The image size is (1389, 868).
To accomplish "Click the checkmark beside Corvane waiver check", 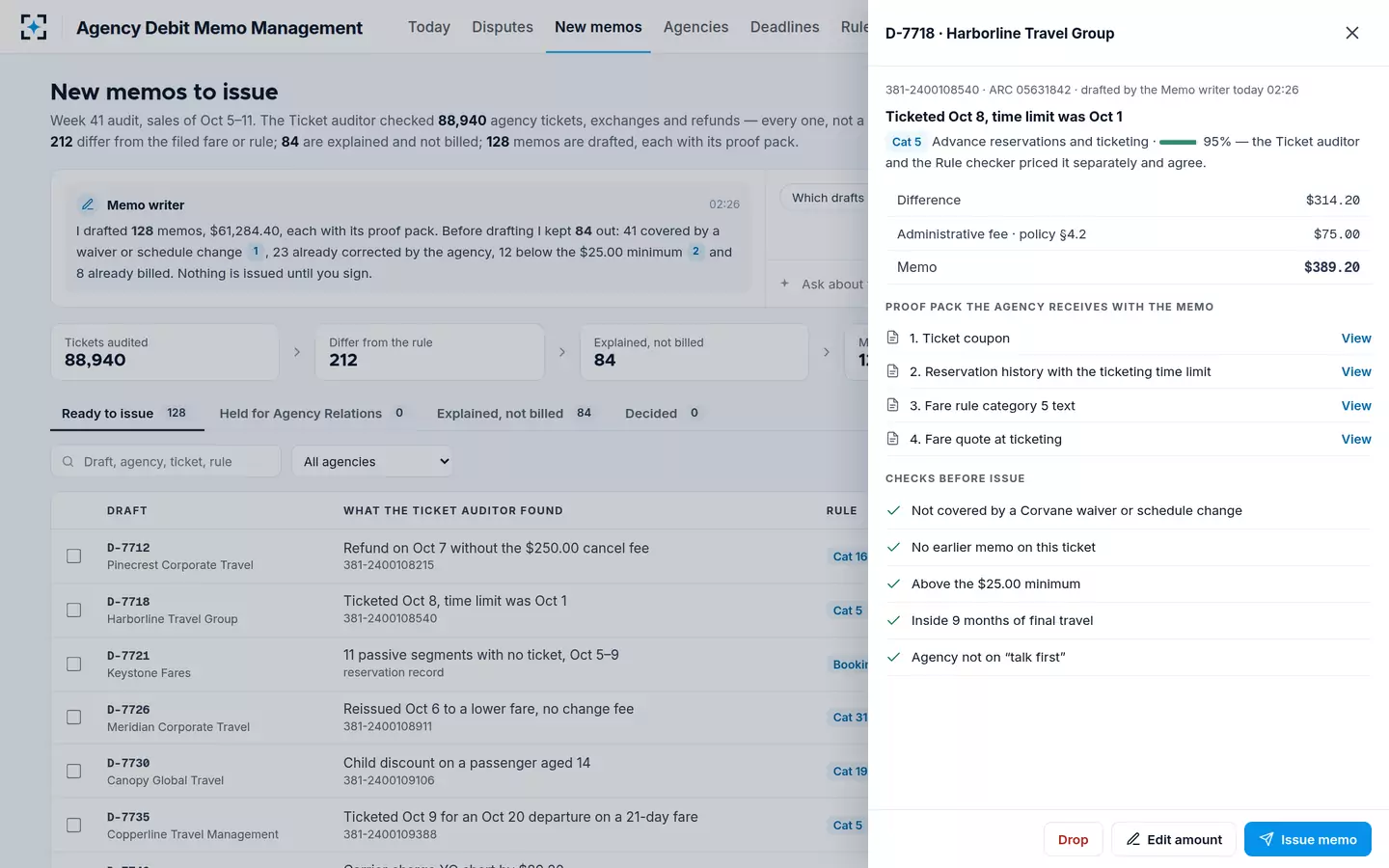I will (893, 510).
